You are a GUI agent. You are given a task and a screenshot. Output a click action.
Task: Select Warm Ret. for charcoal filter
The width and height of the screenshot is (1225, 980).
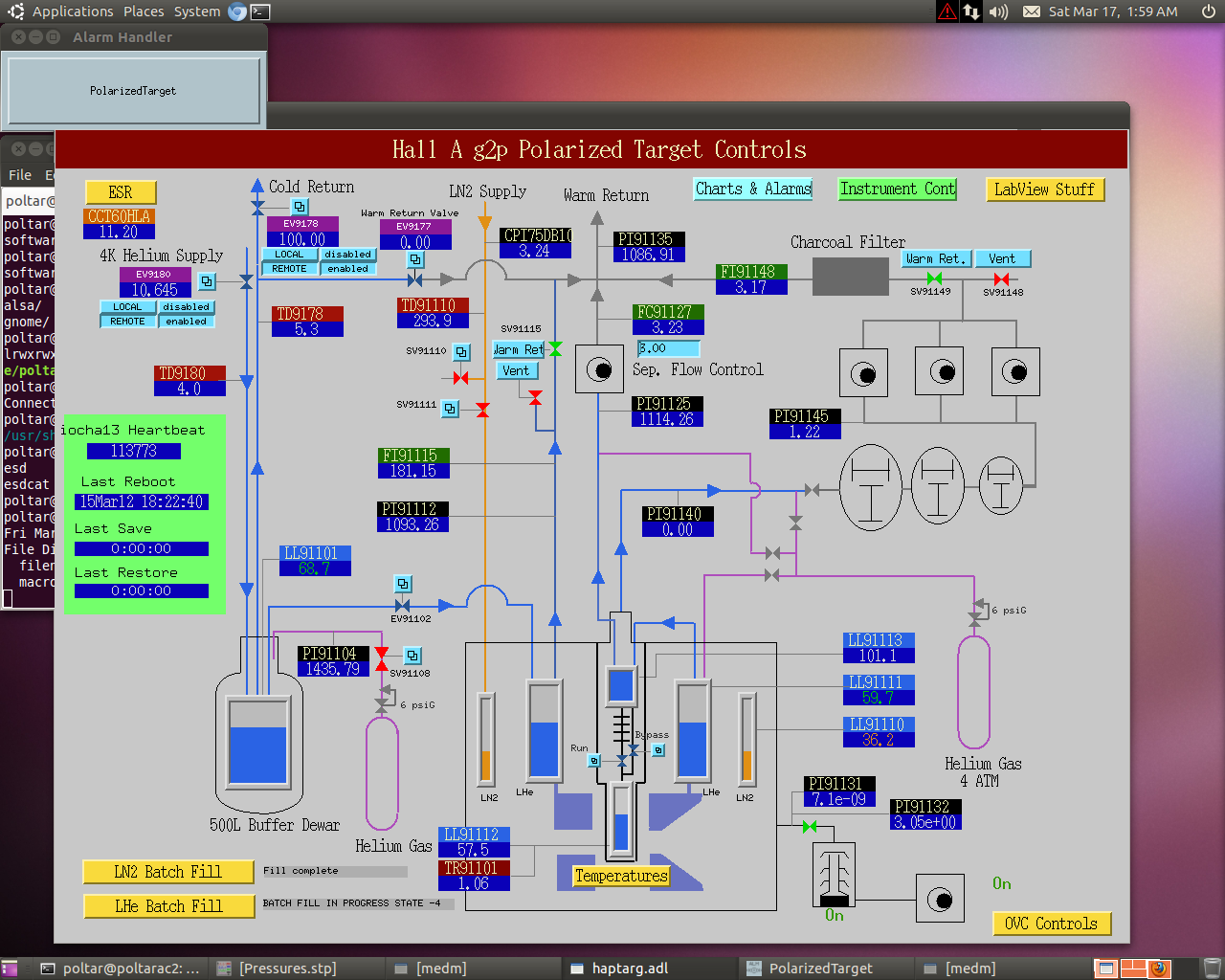(937, 258)
